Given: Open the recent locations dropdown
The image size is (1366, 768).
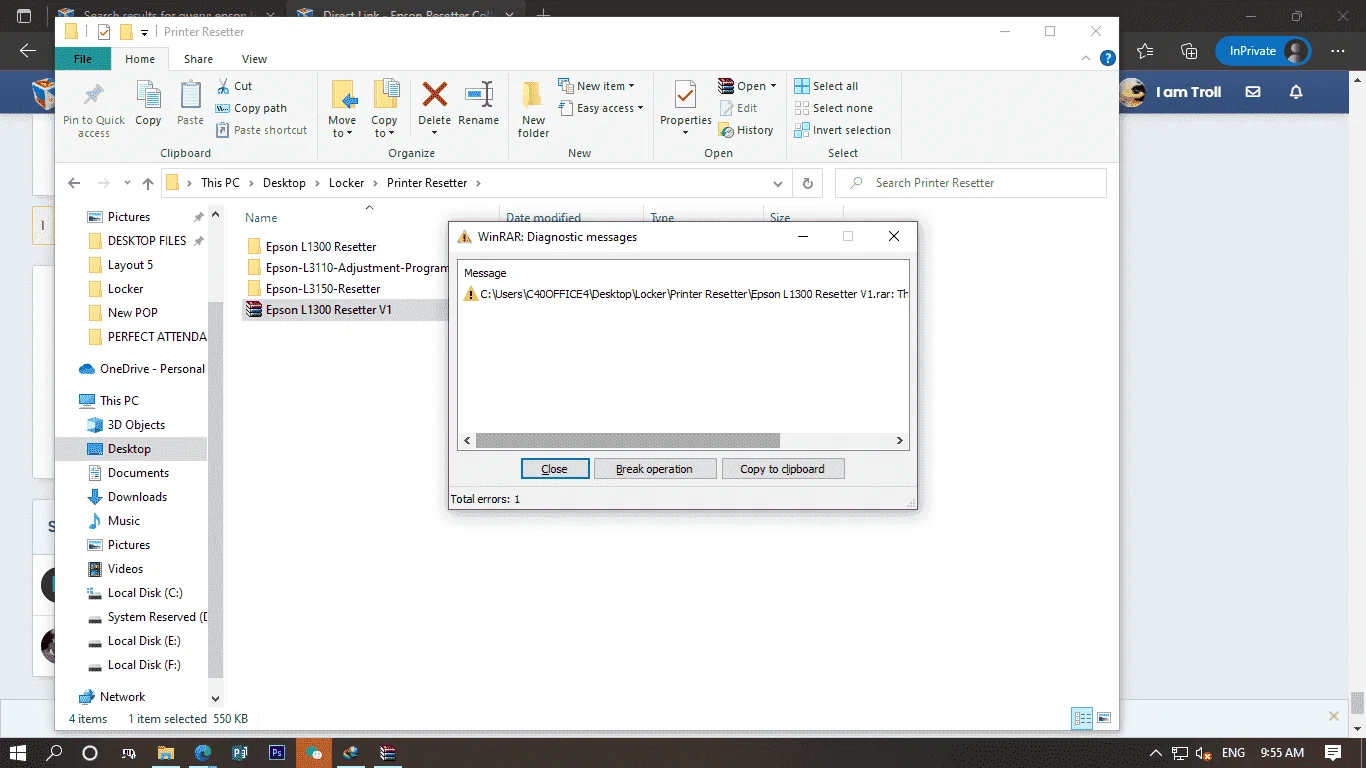Looking at the screenshot, I should 126,183.
